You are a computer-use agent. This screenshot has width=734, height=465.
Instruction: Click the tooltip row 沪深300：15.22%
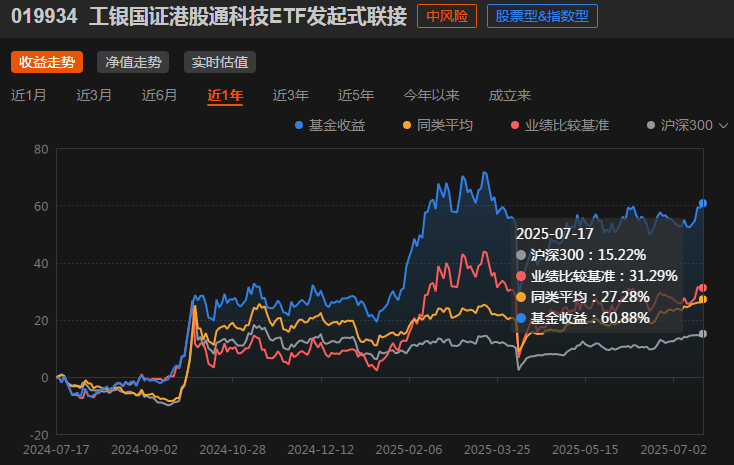click(581, 255)
